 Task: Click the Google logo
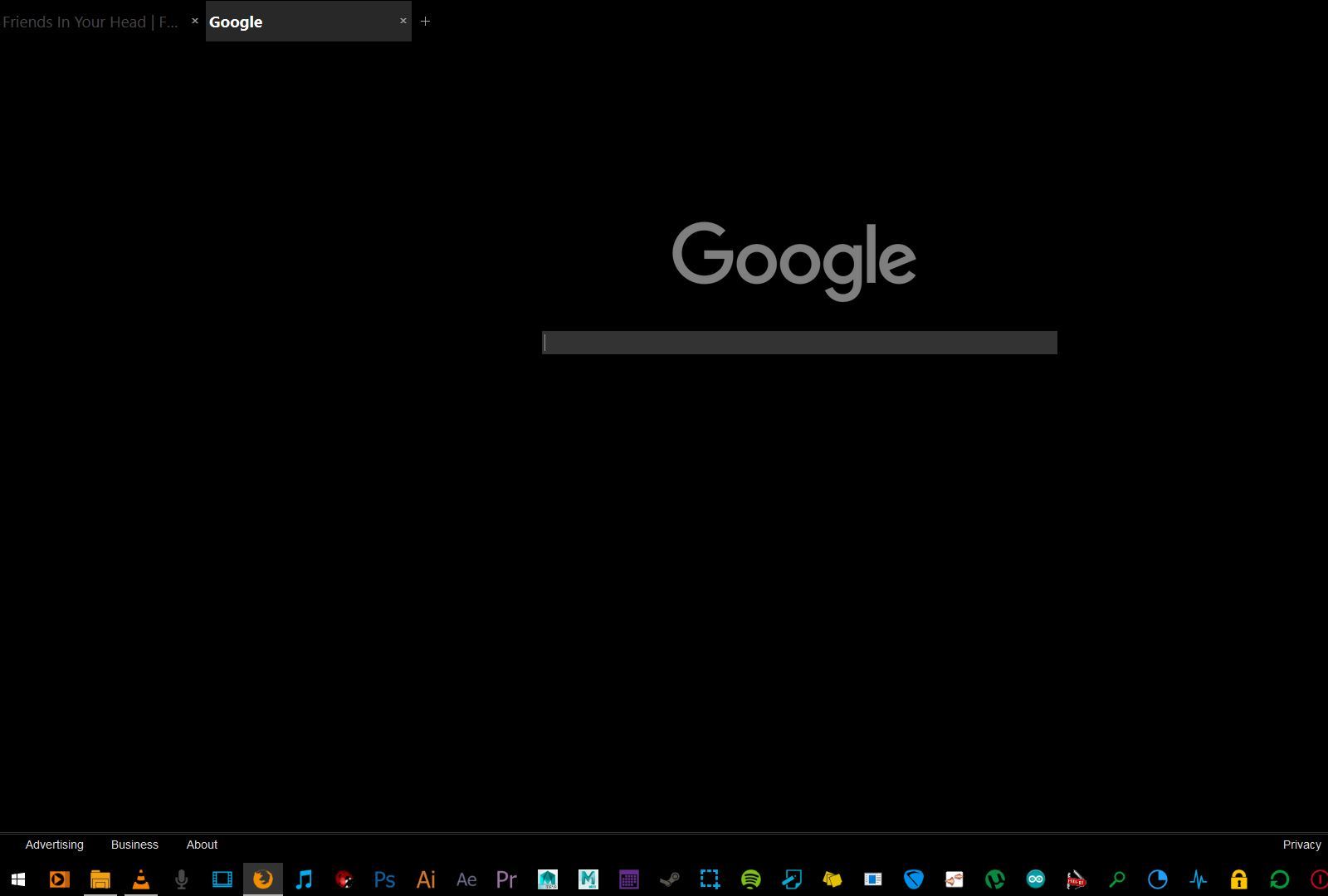point(793,261)
